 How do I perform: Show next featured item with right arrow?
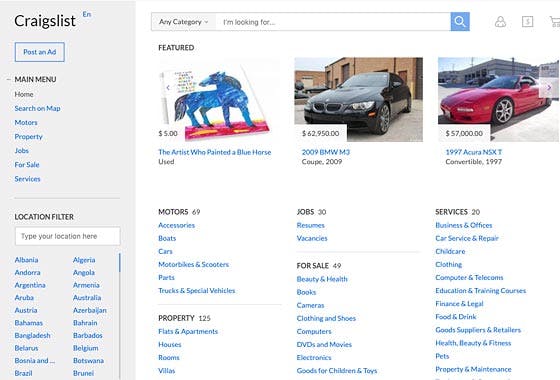[x=549, y=88]
